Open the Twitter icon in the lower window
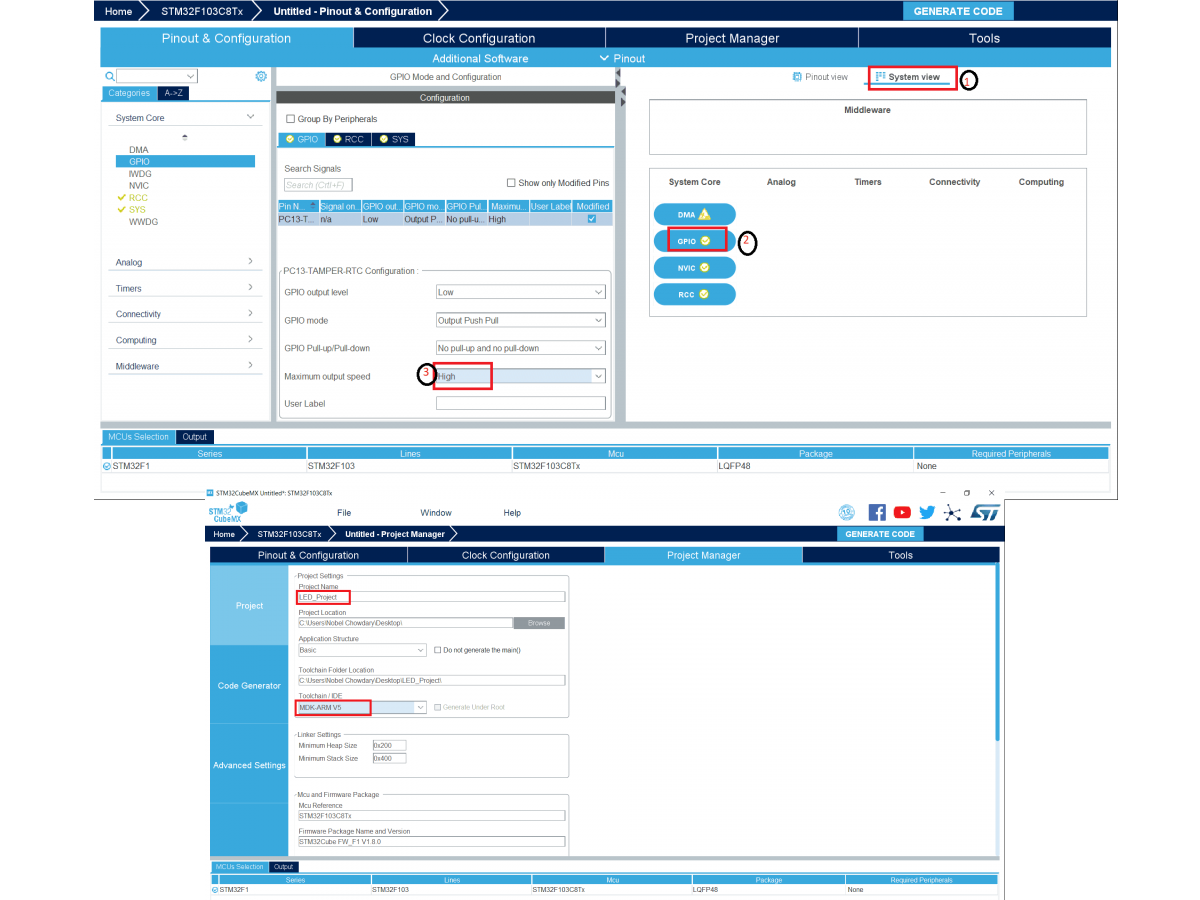The width and height of the screenshot is (1200, 900). point(927,512)
